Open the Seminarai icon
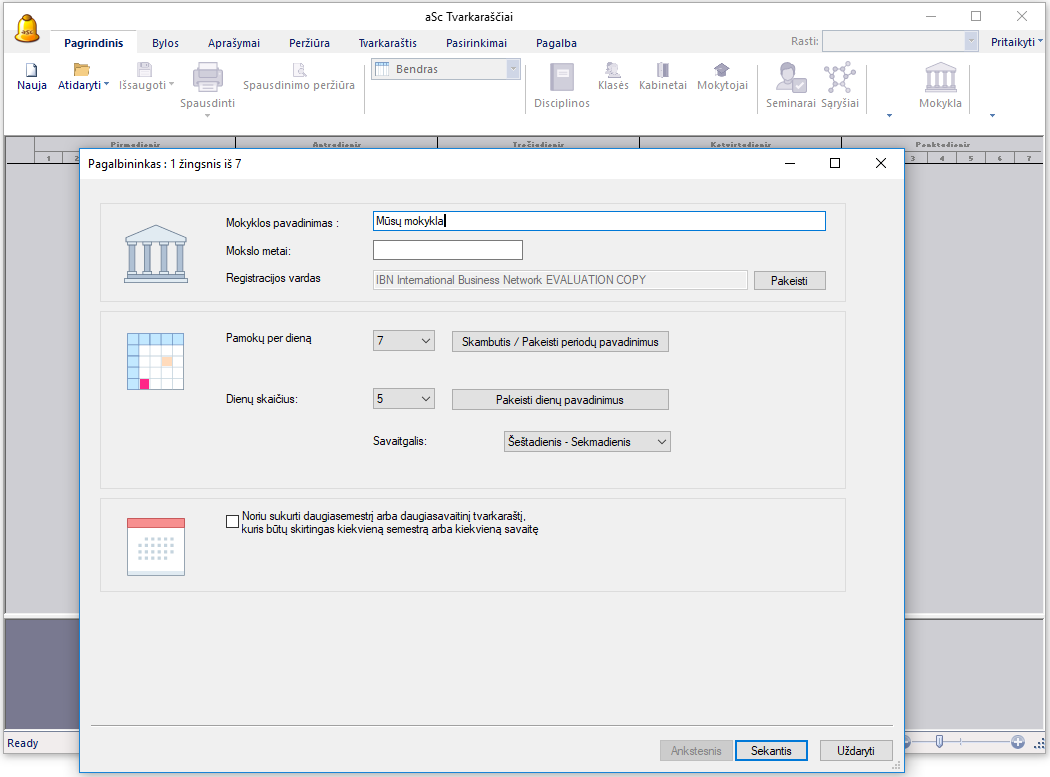 (x=790, y=78)
